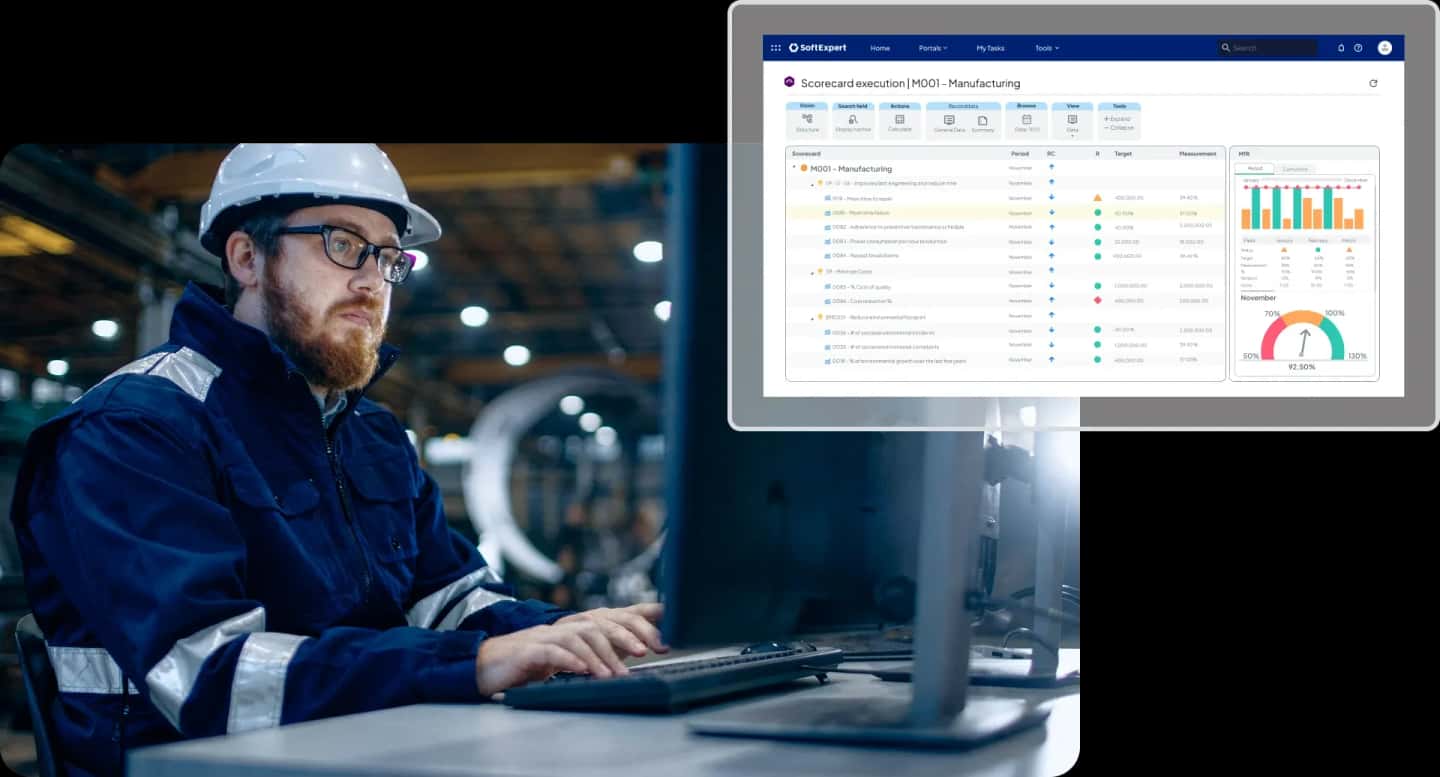The height and width of the screenshot is (777, 1440).
Task: Go to Home in navbar
Action: (x=880, y=48)
